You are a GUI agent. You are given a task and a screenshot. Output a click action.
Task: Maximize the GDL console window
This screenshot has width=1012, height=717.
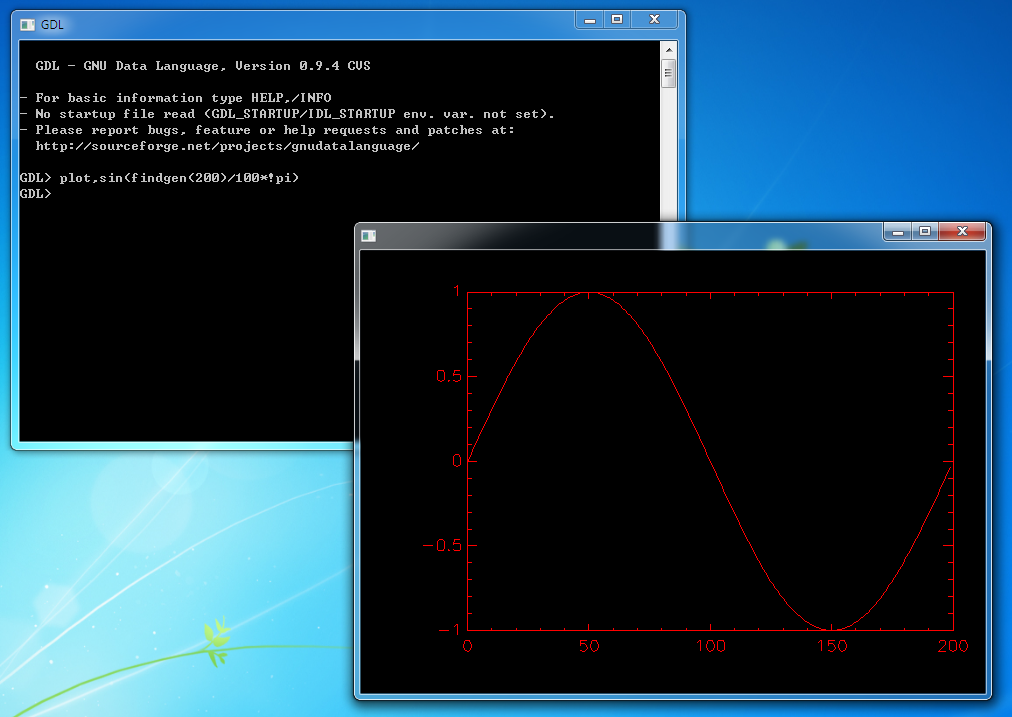click(x=617, y=20)
